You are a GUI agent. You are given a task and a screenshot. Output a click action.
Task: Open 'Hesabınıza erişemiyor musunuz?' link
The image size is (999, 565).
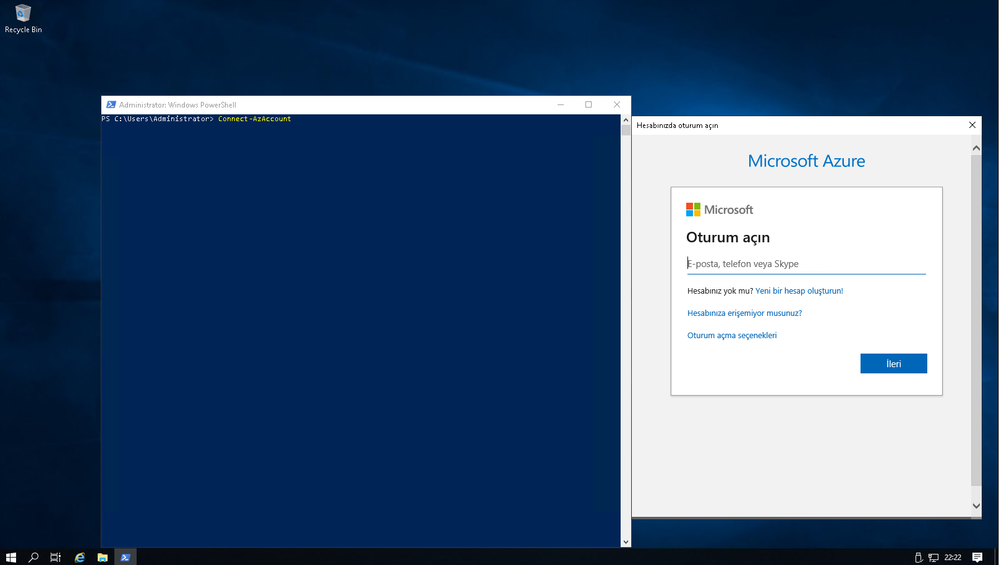(x=744, y=313)
